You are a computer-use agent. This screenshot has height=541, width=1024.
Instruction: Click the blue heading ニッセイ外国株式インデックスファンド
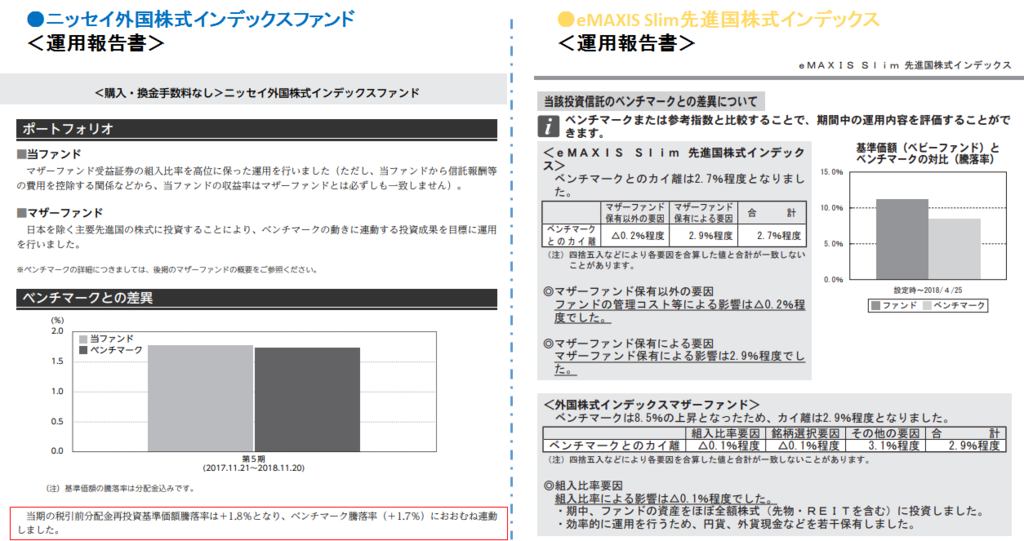pos(200,19)
